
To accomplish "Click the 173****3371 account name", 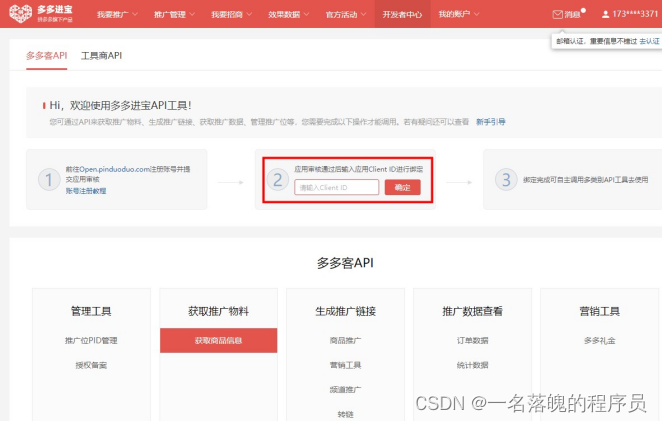I will [635, 14].
